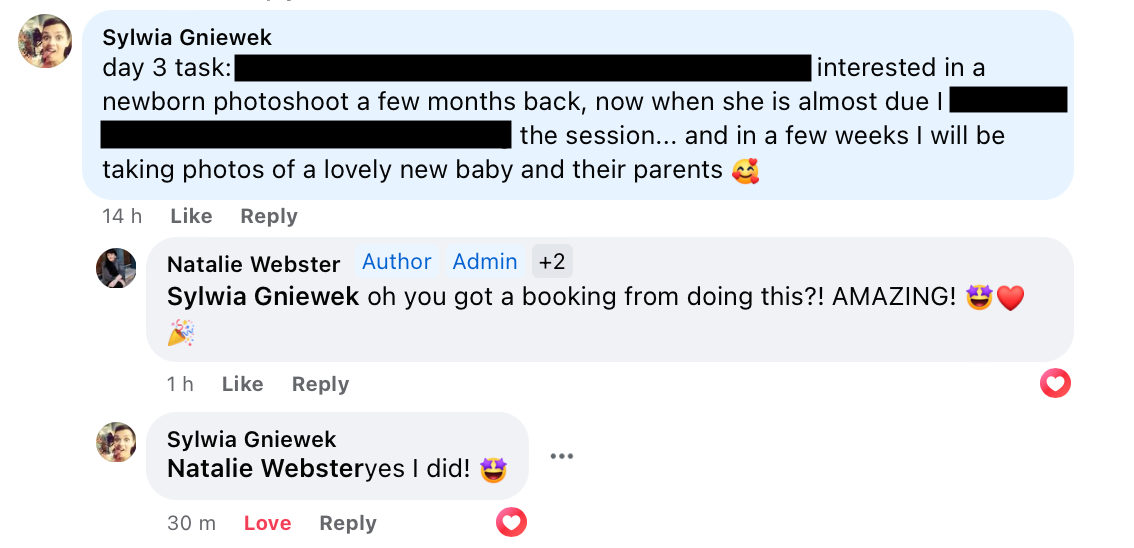Image resolution: width=1134 pixels, height=548 pixels.
Task: Toggle the Love reaction on the last reply
Action: click(x=267, y=523)
